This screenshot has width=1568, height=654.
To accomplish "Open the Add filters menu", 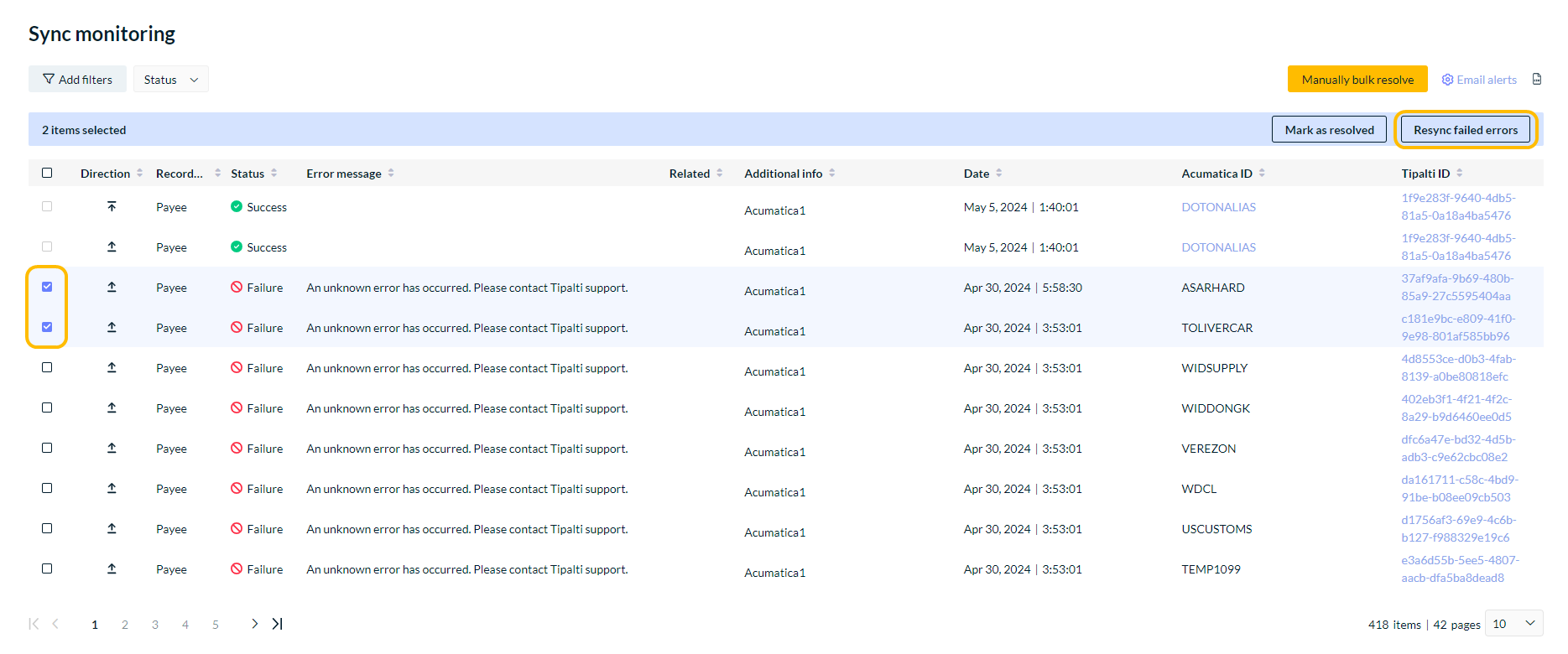I will coord(77,80).
